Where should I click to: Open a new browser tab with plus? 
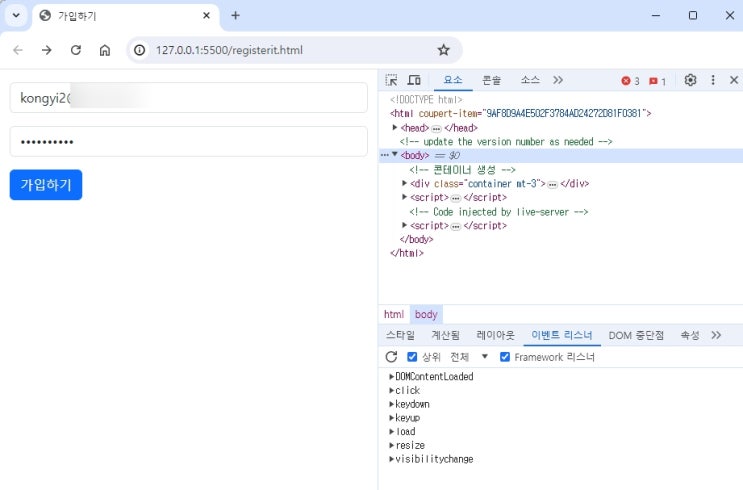pyautogui.click(x=236, y=16)
